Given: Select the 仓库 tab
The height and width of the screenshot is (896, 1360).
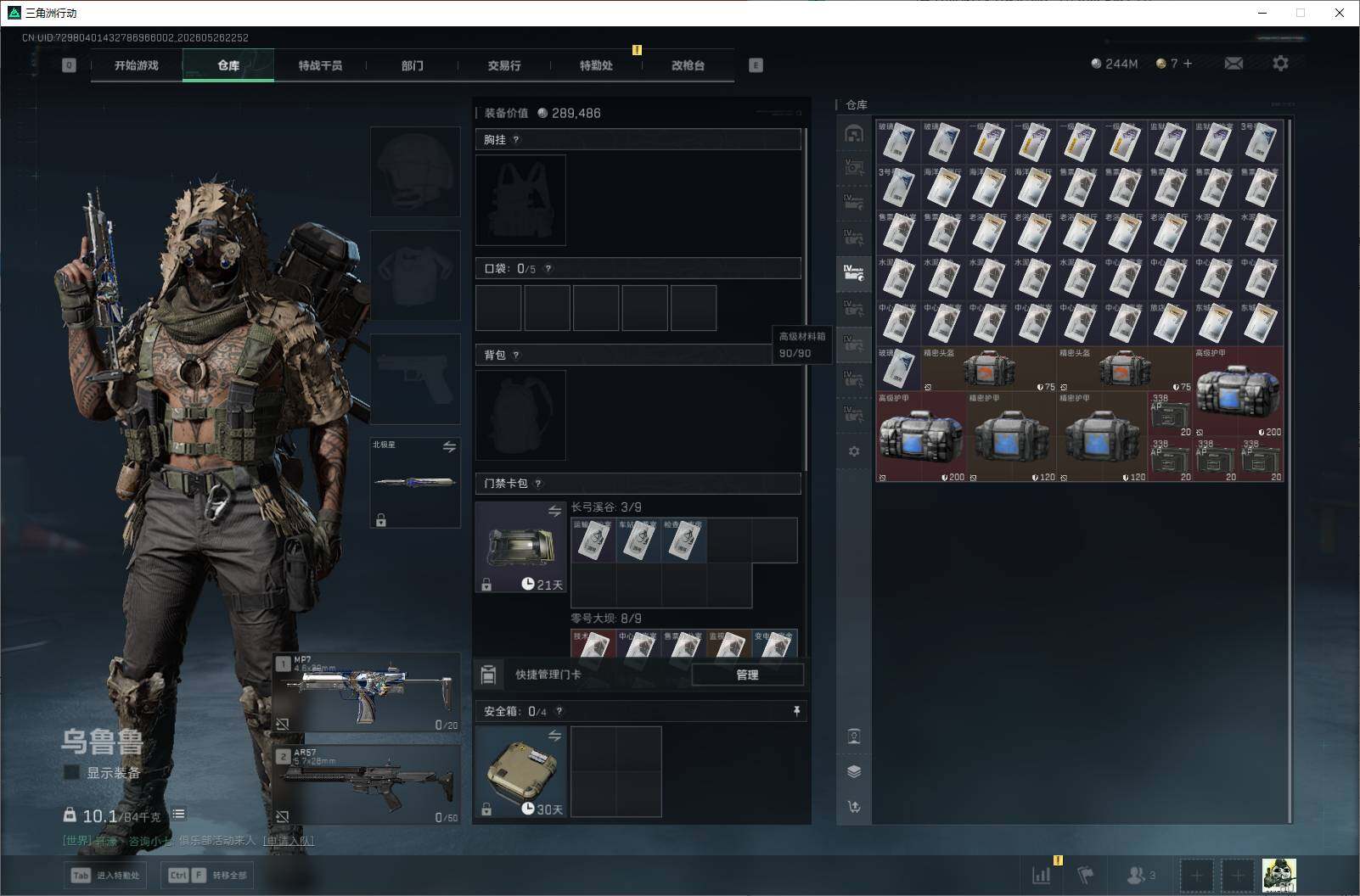Looking at the screenshot, I should [228, 65].
